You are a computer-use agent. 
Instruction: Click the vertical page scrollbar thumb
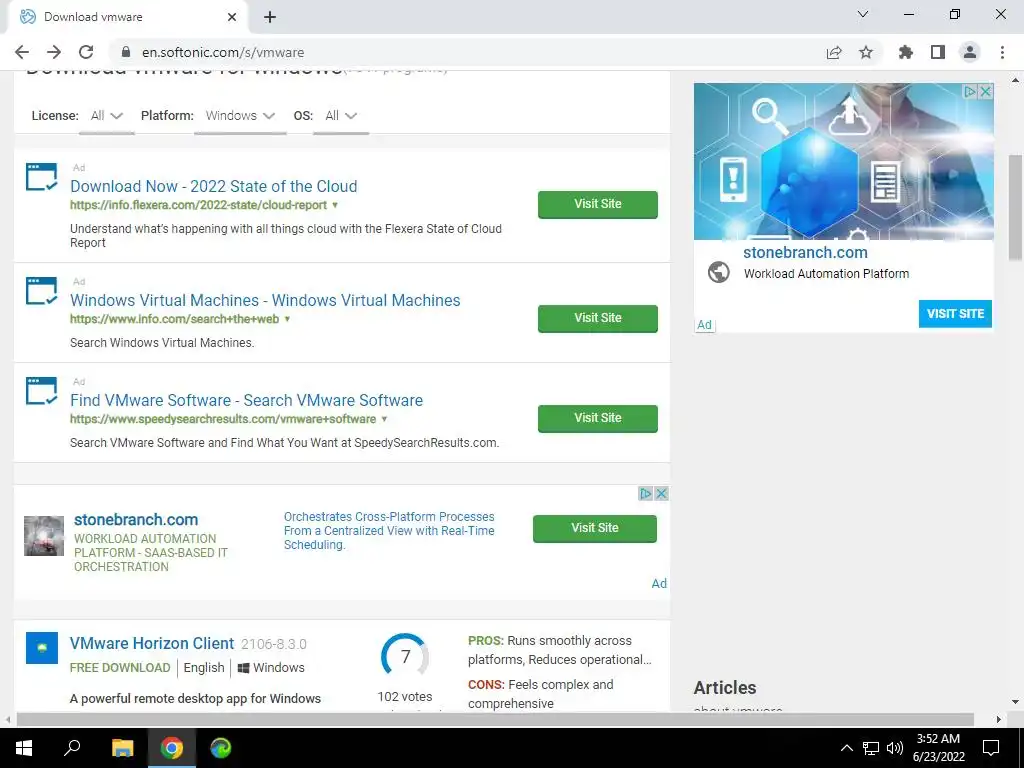pyautogui.click(x=1015, y=207)
